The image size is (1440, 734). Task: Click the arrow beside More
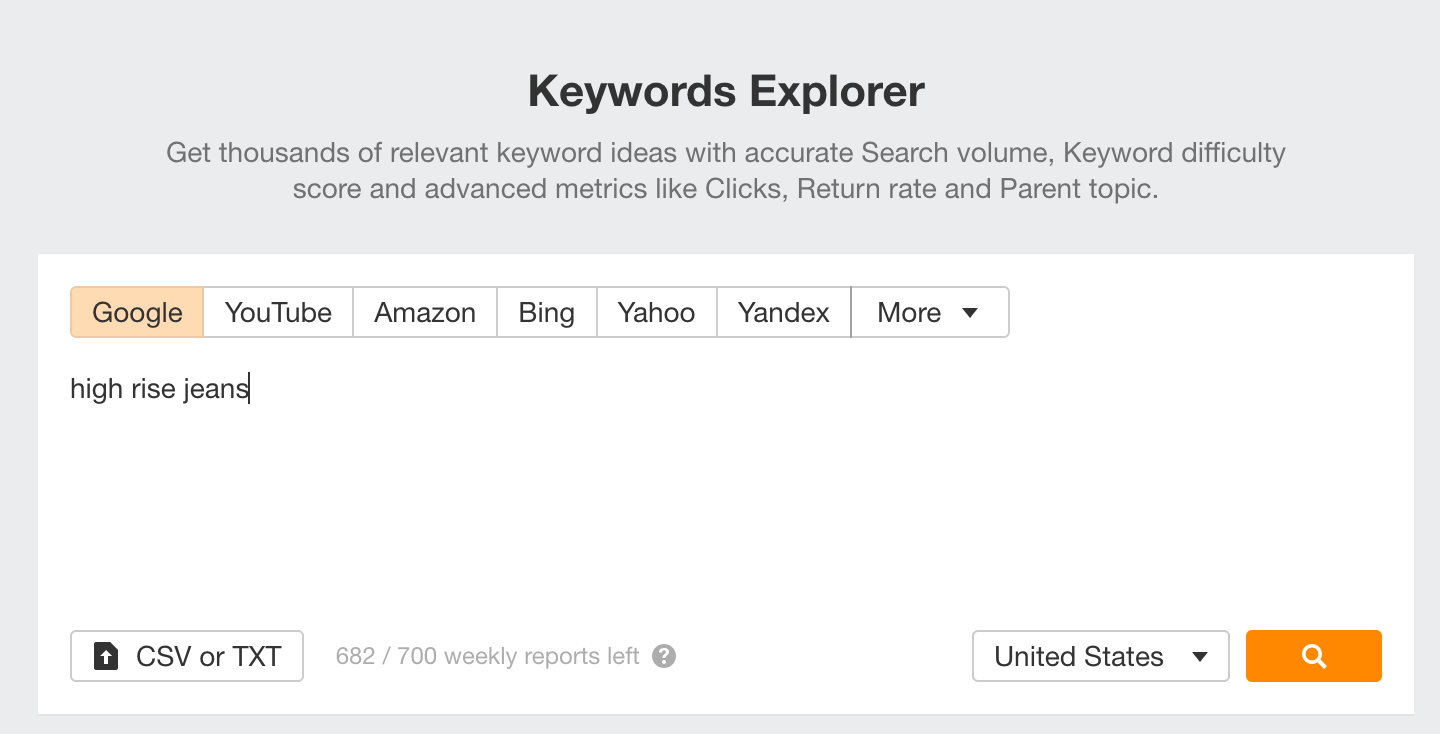pyautogui.click(x=969, y=313)
